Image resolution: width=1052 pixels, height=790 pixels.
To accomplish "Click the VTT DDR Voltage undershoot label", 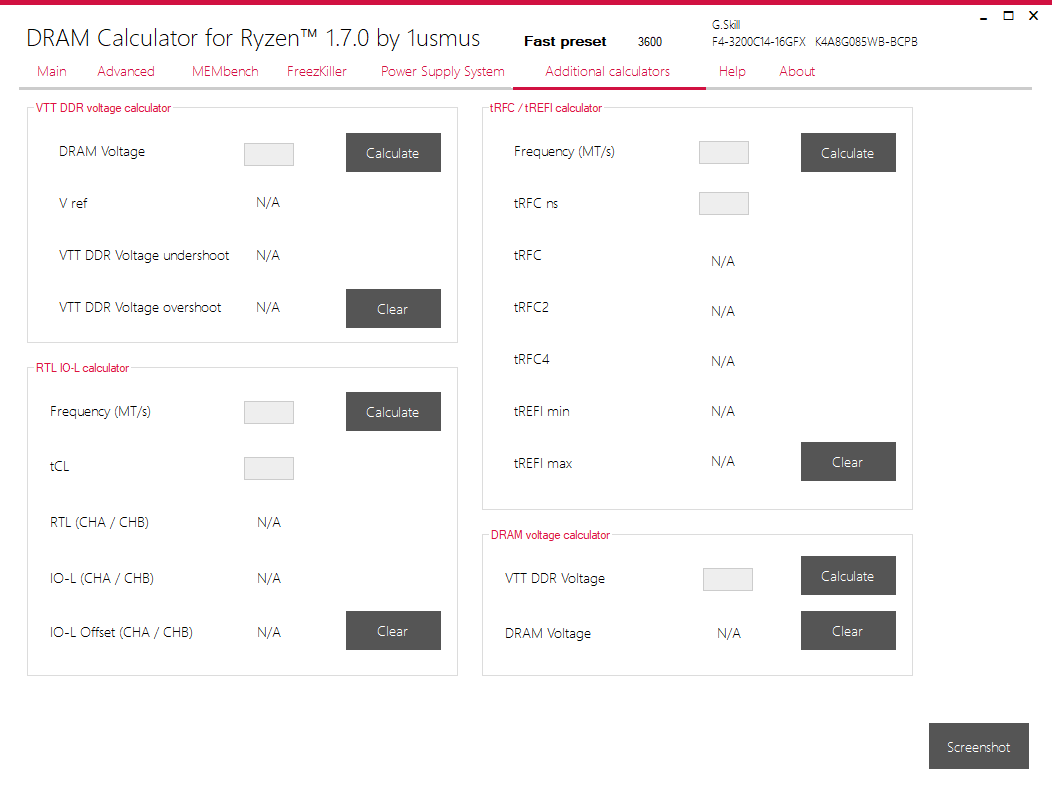I will [x=144, y=256].
